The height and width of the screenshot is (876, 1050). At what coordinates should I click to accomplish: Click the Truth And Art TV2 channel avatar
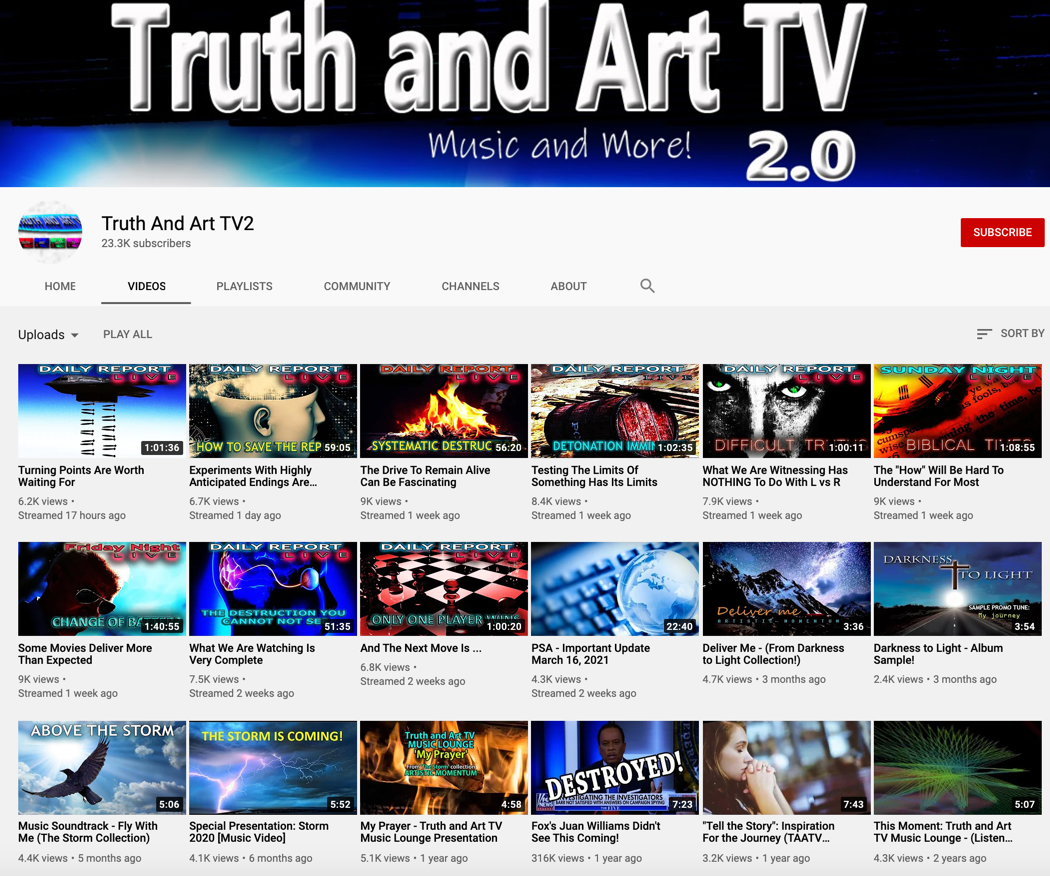(x=50, y=232)
